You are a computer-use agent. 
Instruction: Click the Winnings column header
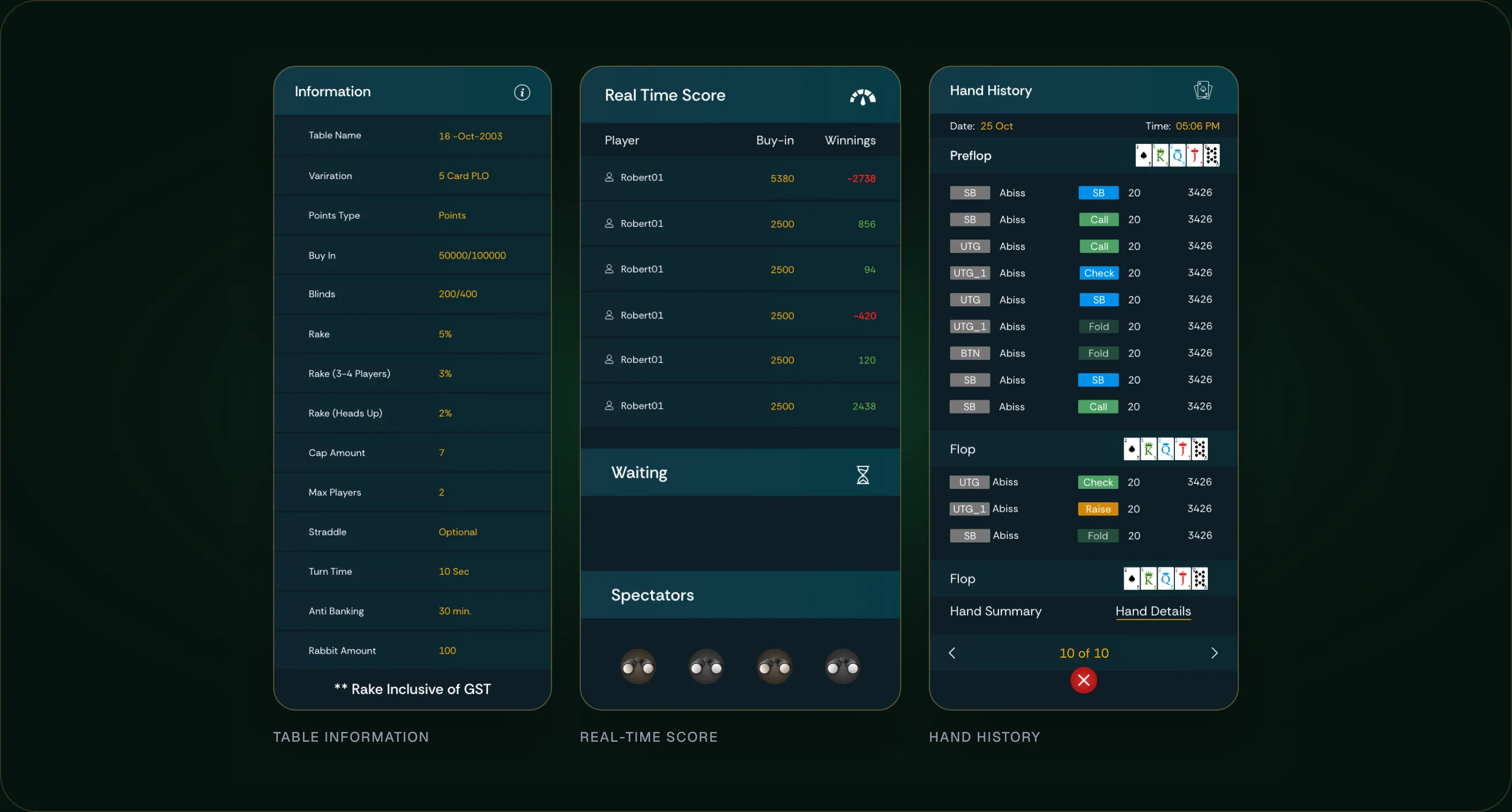[850, 140]
